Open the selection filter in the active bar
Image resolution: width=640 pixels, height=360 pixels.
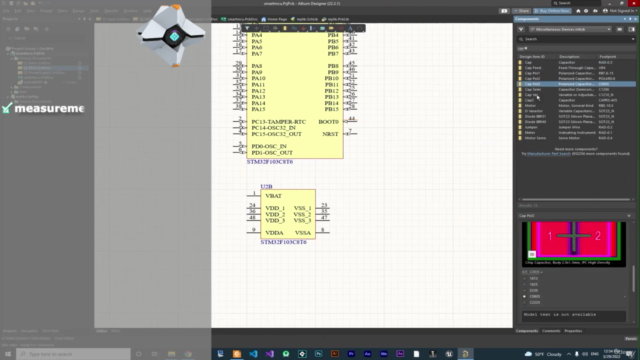(247, 28)
